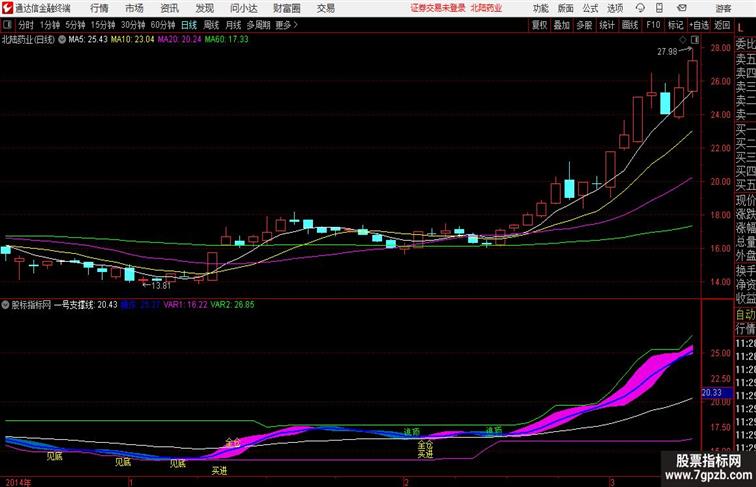756x487 pixels.
Task: Click the red L tab in right sidebar
Action: click(x=741, y=28)
